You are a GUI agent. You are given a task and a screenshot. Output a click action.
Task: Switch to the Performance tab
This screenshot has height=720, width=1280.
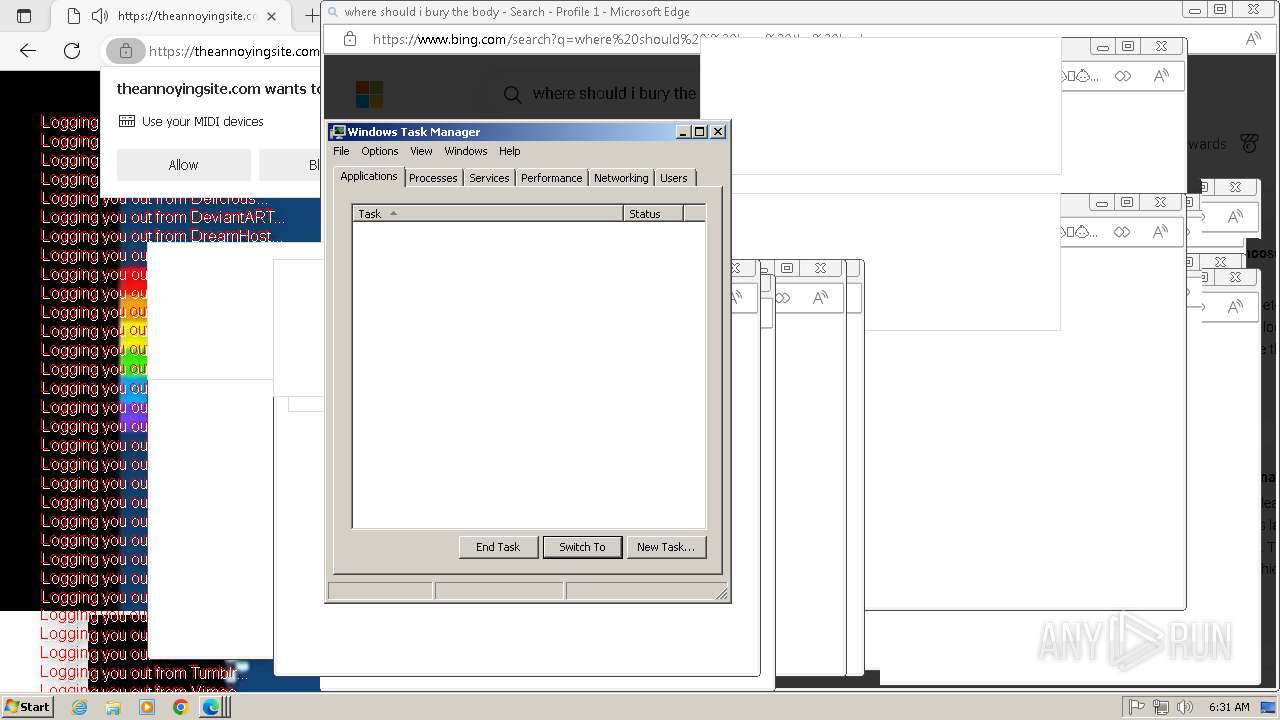click(x=551, y=178)
